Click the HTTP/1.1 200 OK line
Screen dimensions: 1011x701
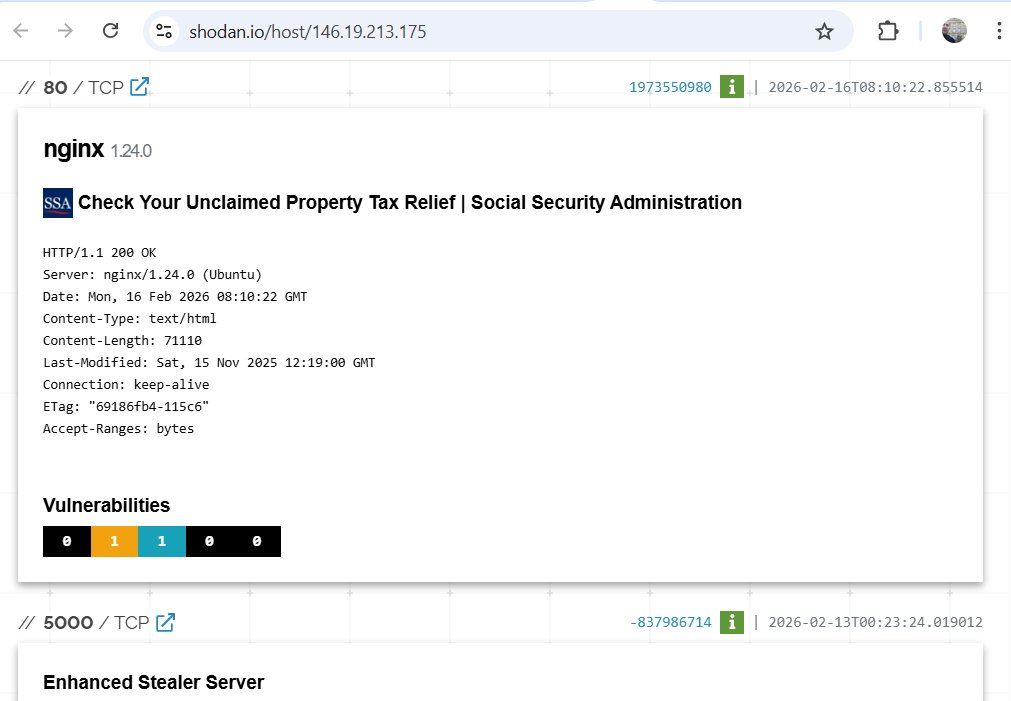pyautogui.click(x=99, y=253)
